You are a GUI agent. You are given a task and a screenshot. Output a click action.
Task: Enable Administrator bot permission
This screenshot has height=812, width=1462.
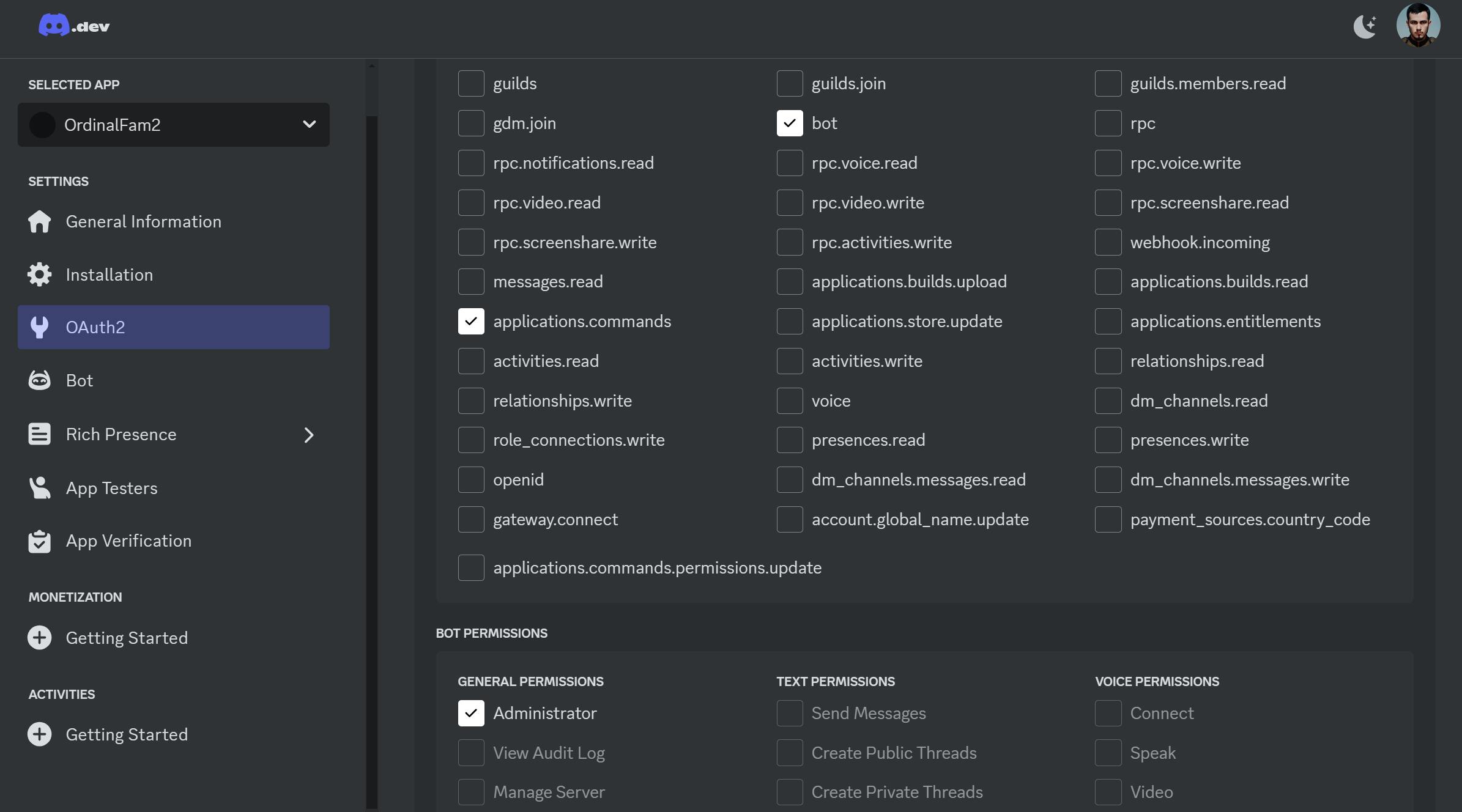pos(470,713)
